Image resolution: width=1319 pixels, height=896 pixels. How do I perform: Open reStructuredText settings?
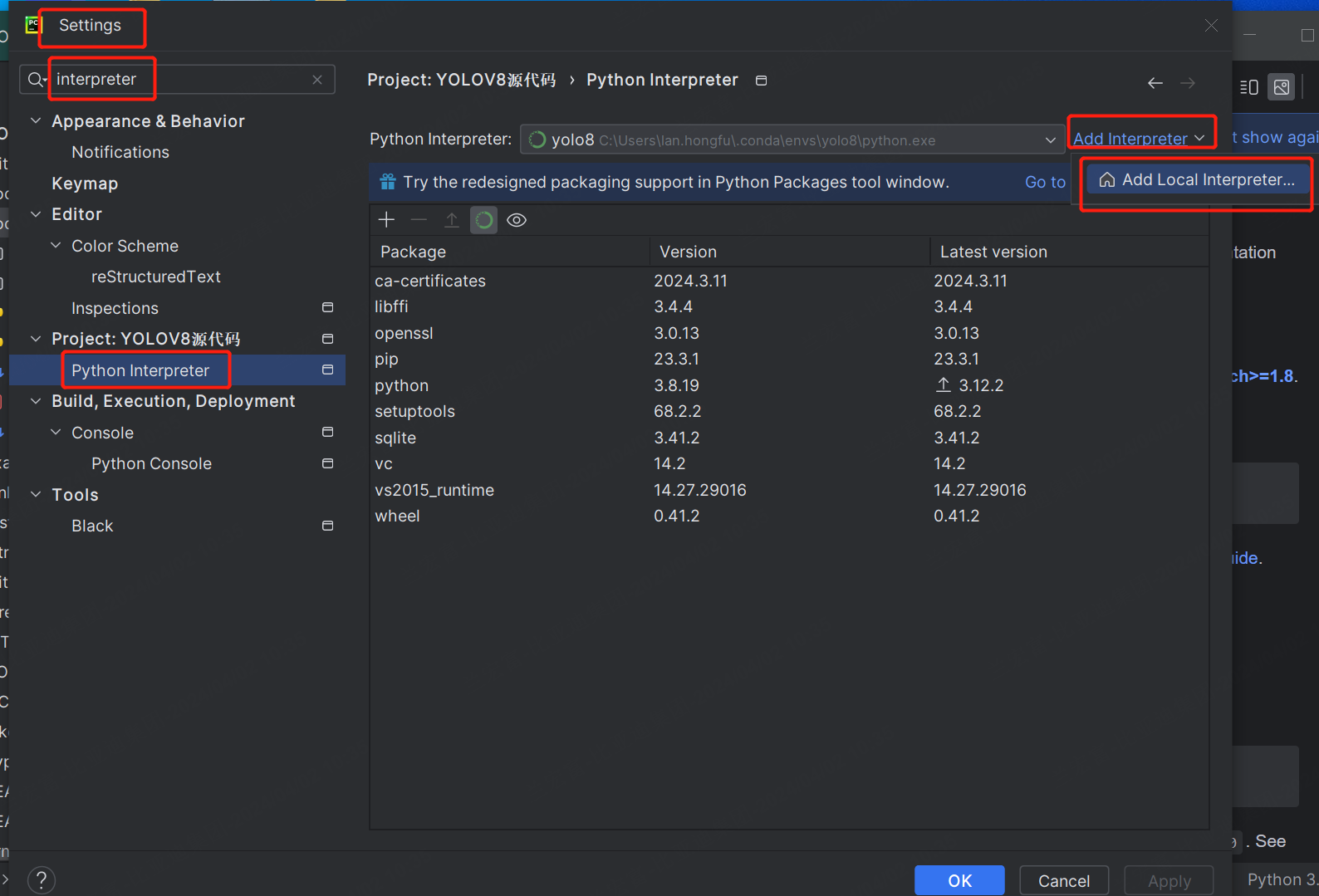click(156, 277)
